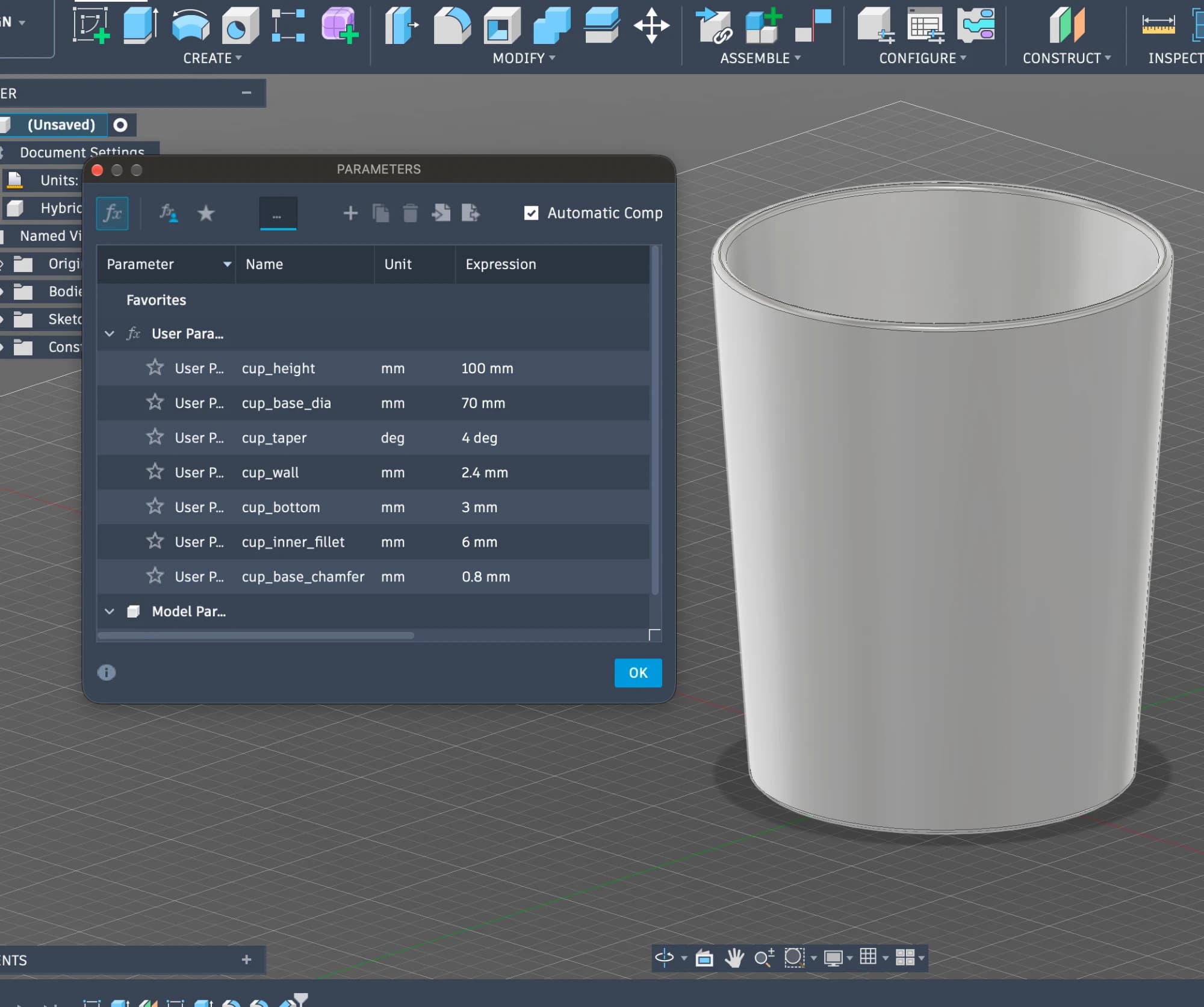Select the Shell tool
The image size is (1204, 1007).
click(x=501, y=25)
